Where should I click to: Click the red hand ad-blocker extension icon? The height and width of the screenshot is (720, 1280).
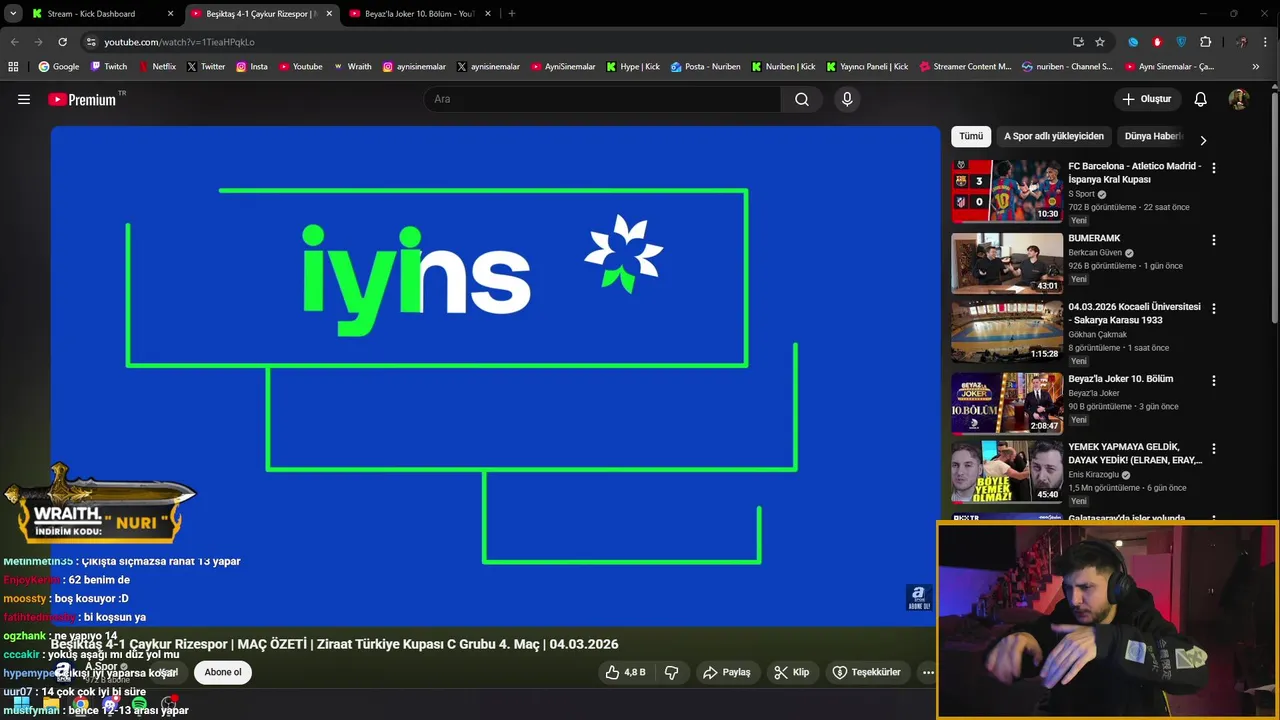(1157, 42)
